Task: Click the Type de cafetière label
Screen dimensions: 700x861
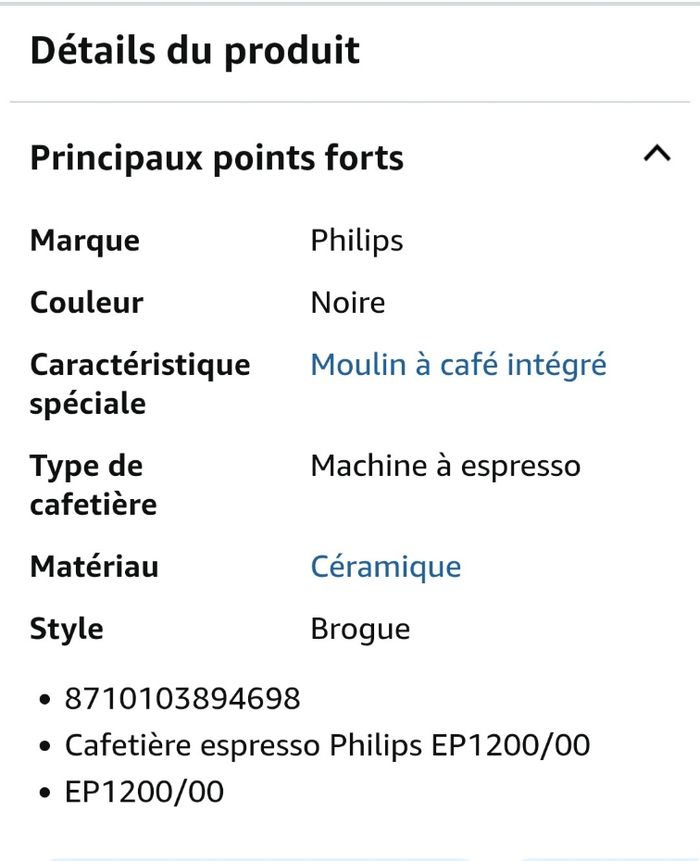Action: [x=92, y=485]
